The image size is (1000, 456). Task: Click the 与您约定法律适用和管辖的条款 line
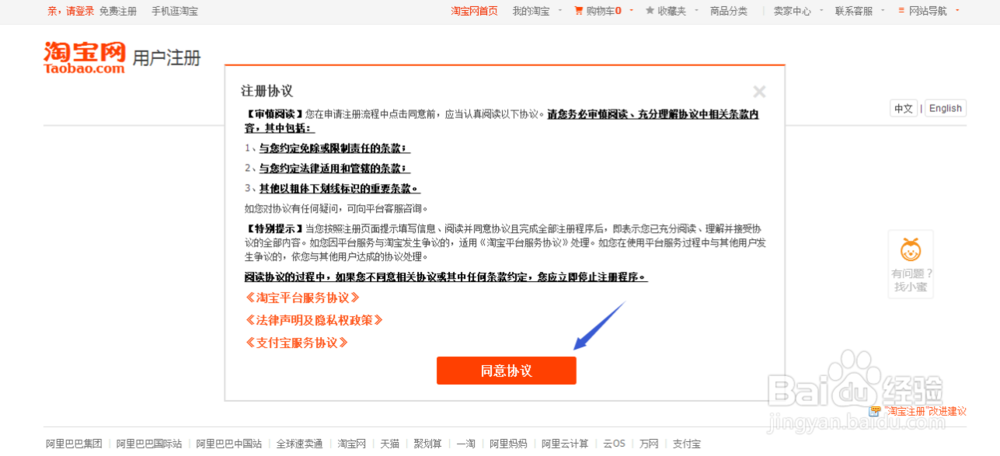point(334,168)
